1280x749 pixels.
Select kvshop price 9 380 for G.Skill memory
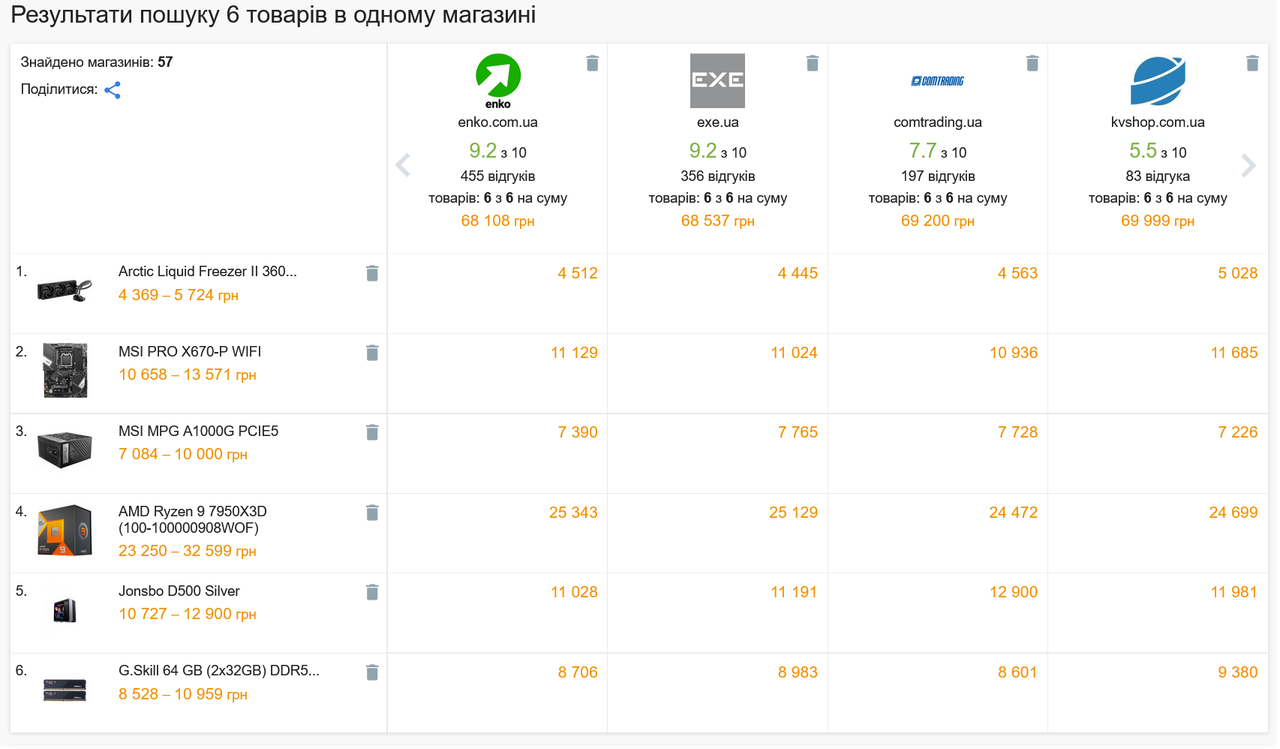point(1238,672)
